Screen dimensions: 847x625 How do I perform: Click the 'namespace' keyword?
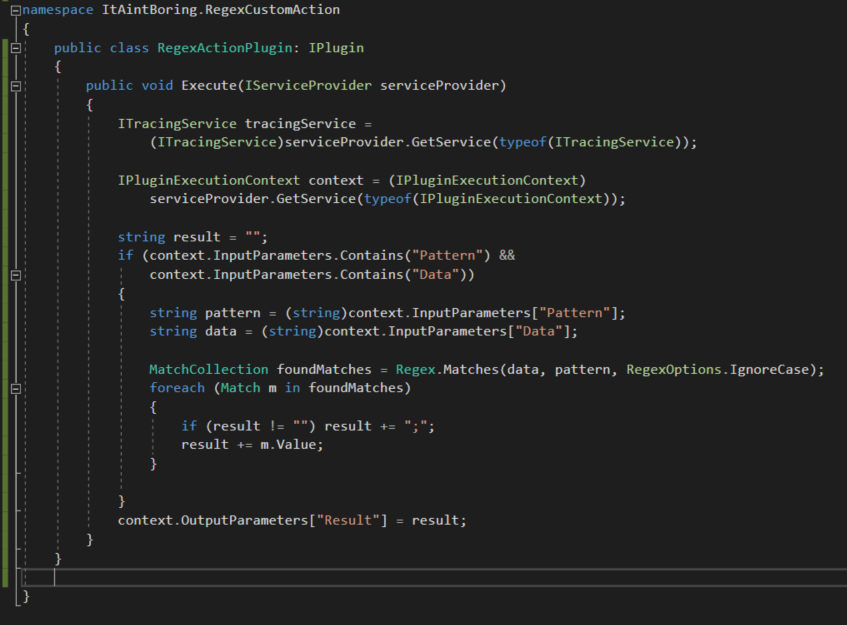(x=58, y=10)
